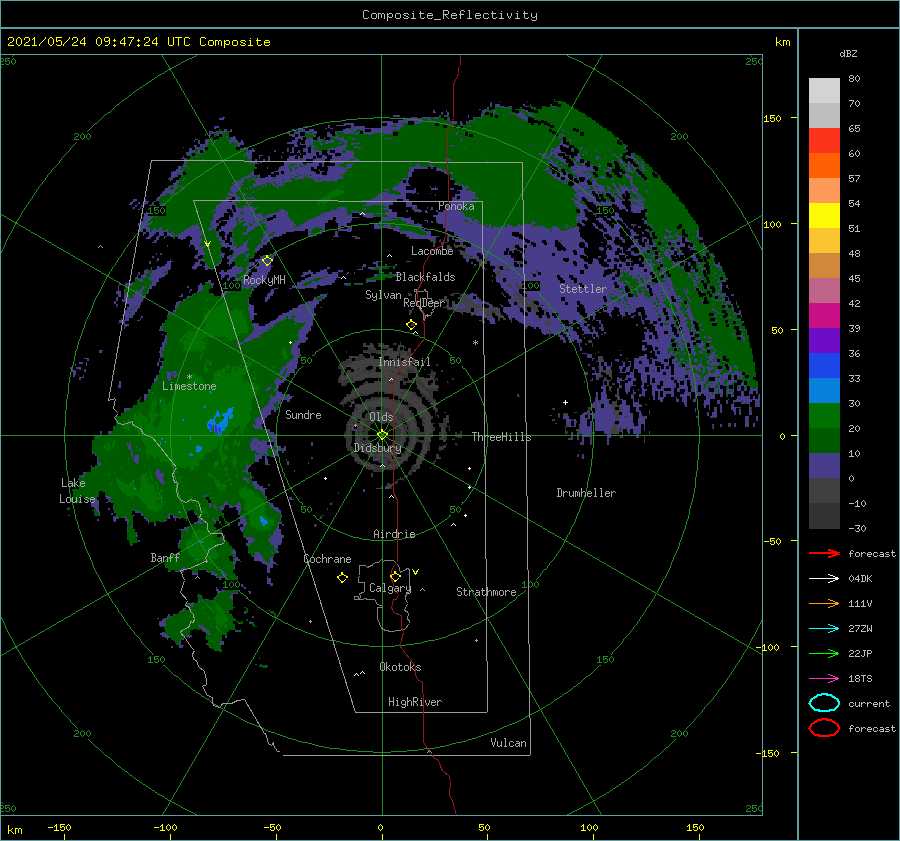
Task: Pick the purple 39 dBZ swatch
Action: (x=824, y=340)
